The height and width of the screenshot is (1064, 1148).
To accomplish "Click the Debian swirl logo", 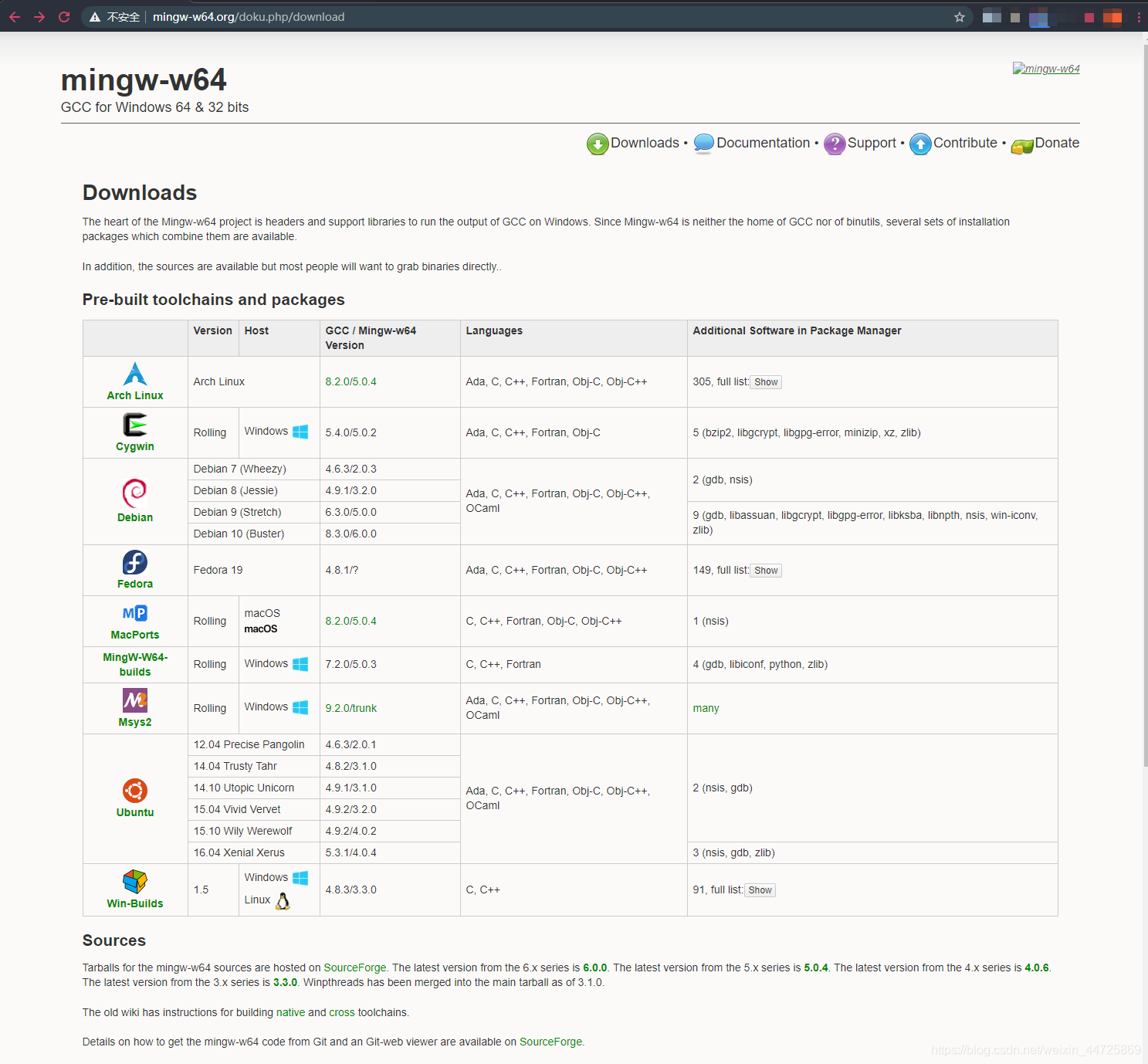I will [x=135, y=493].
